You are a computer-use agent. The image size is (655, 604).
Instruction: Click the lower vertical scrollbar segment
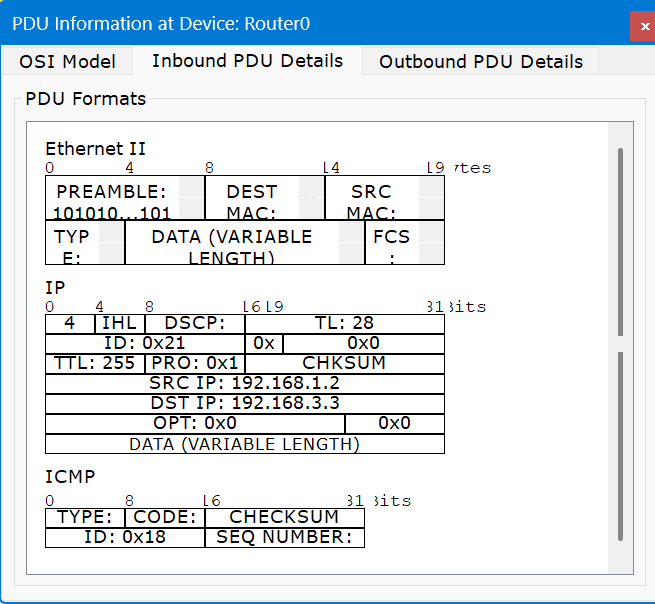[620, 445]
